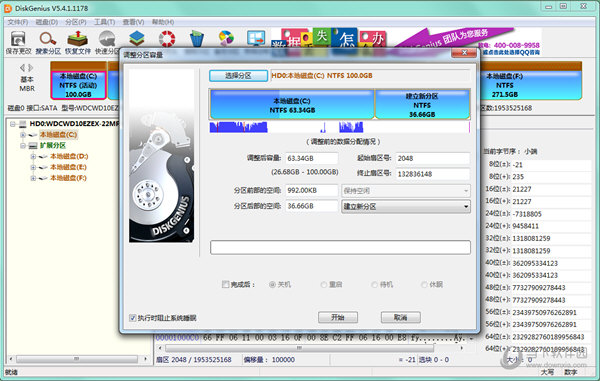Collapse the HD0:WDCWD10EZEX tree node
Viewport: 600px width, 381px height.
coord(13,124)
